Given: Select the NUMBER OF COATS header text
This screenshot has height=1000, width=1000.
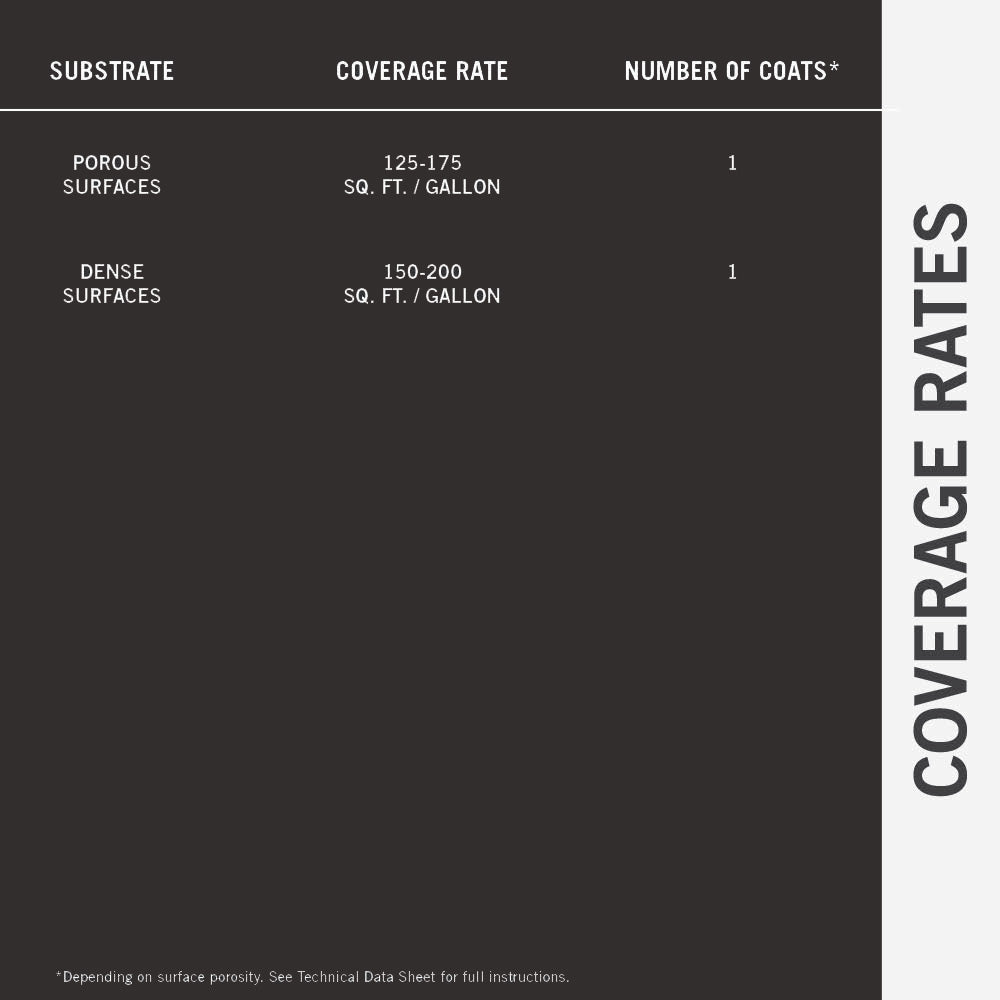Looking at the screenshot, I should click(725, 71).
